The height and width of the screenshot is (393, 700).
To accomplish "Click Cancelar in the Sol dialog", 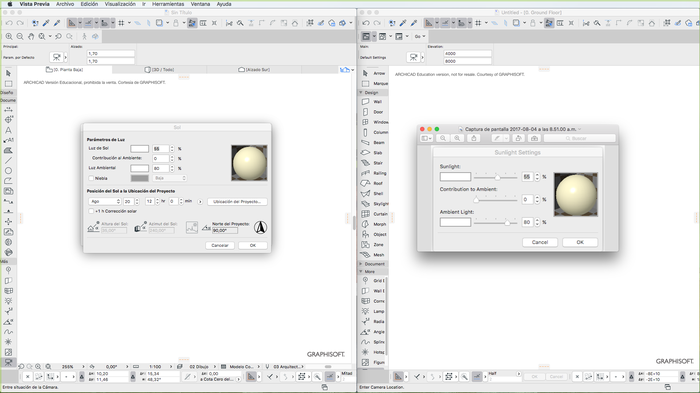I will tap(220, 245).
